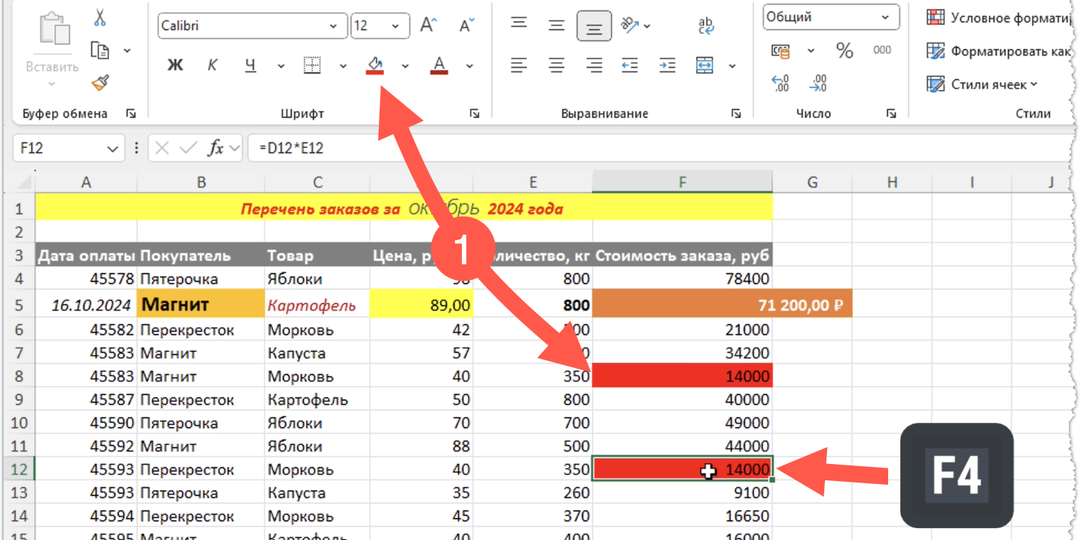Open Шрифт group dialog launcher

coord(475,114)
